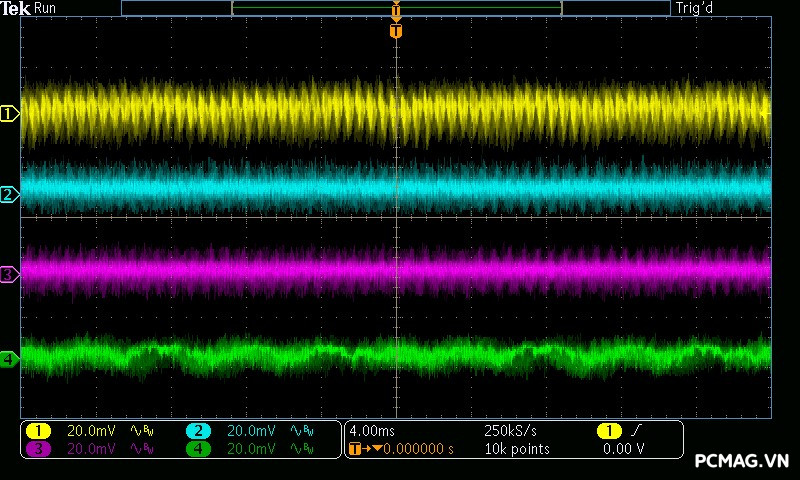Click the magenta channel 3 ground marker

coord(10,273)
